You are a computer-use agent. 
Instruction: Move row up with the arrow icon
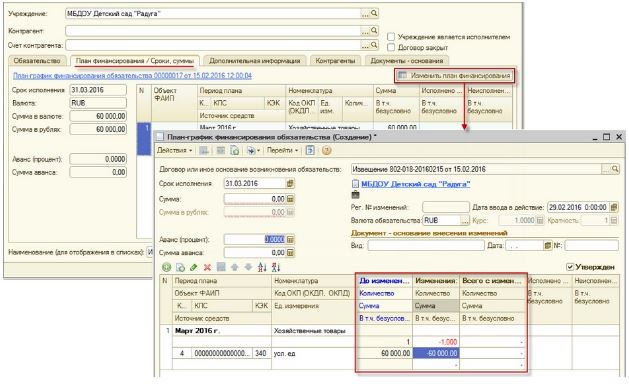[x=235, y=267]
